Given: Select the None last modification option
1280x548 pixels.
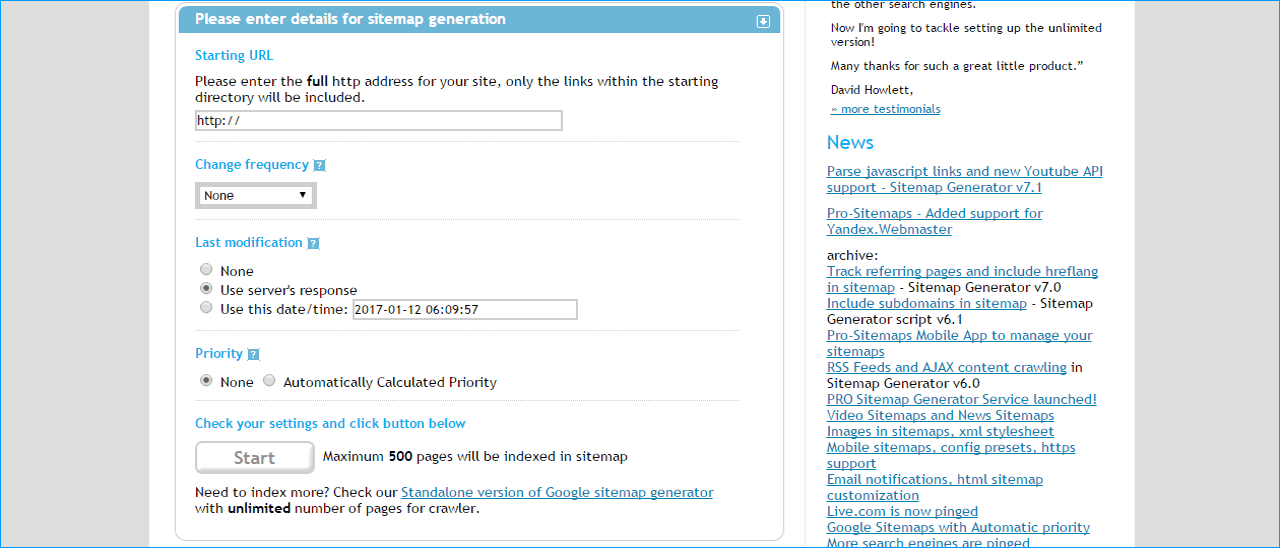Looking at the screenshot, I should (206, 270).
